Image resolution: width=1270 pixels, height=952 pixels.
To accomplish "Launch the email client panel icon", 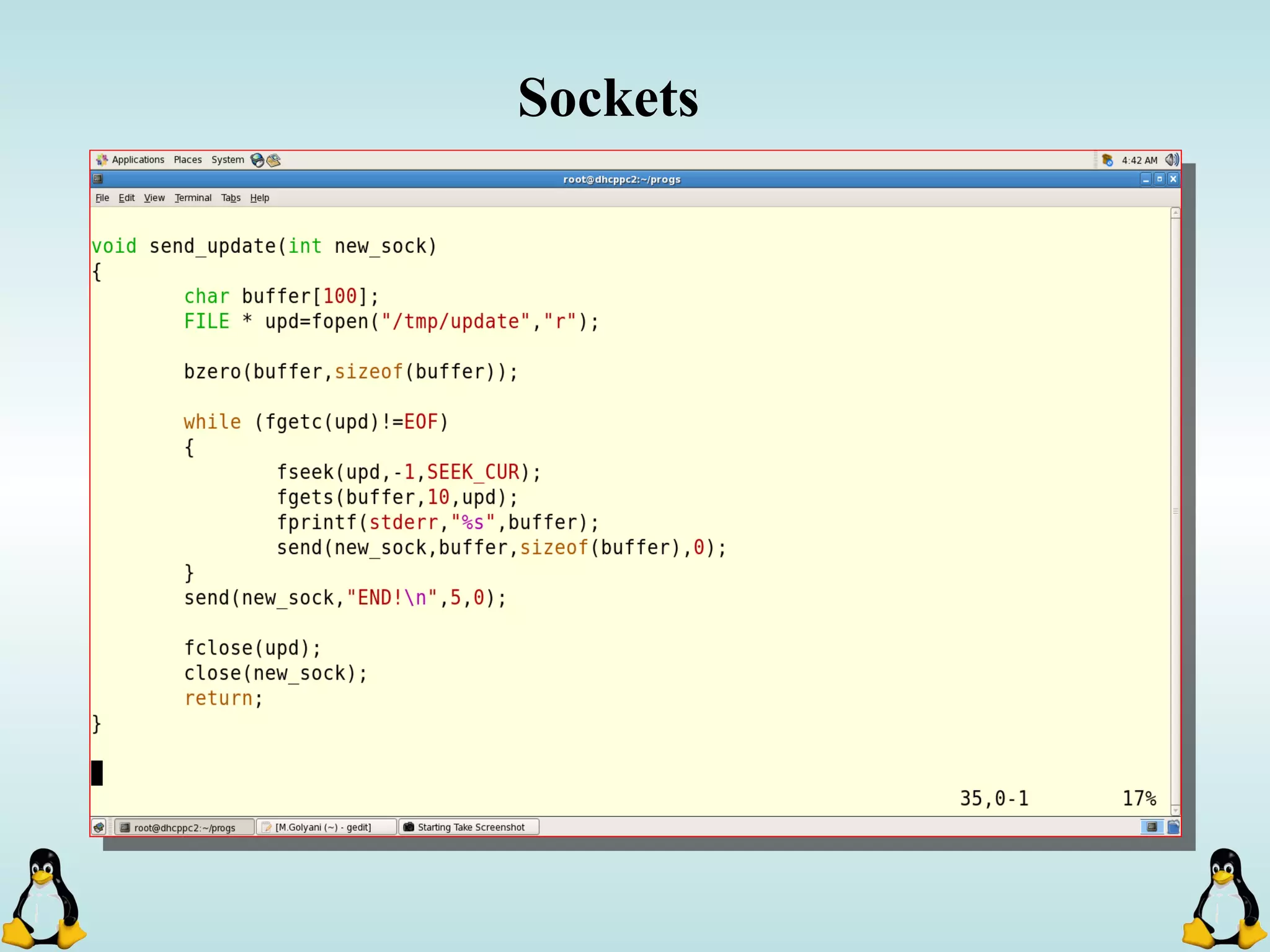I will (x=273, y=160).
